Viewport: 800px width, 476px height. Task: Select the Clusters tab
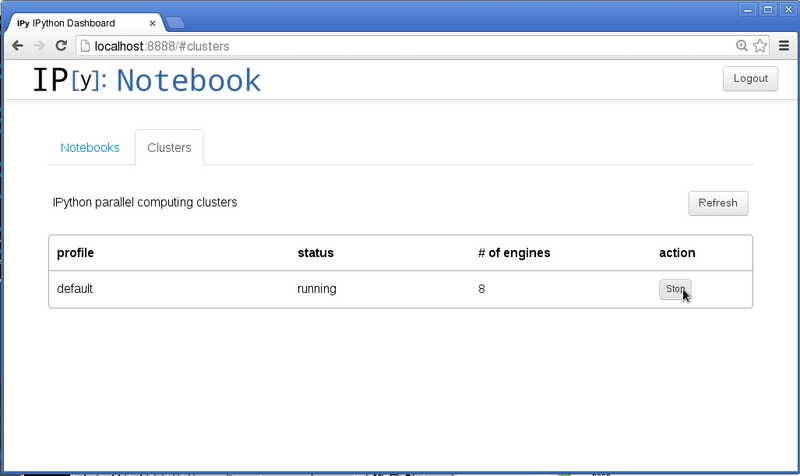point(169,147)
